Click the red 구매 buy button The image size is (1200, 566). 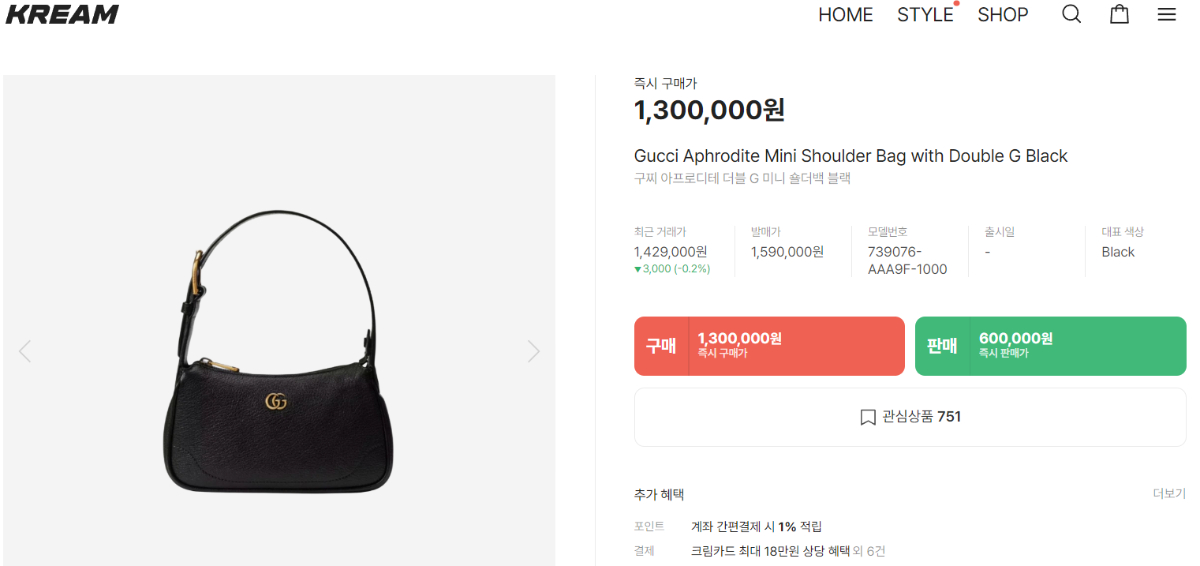click(769, 346)
